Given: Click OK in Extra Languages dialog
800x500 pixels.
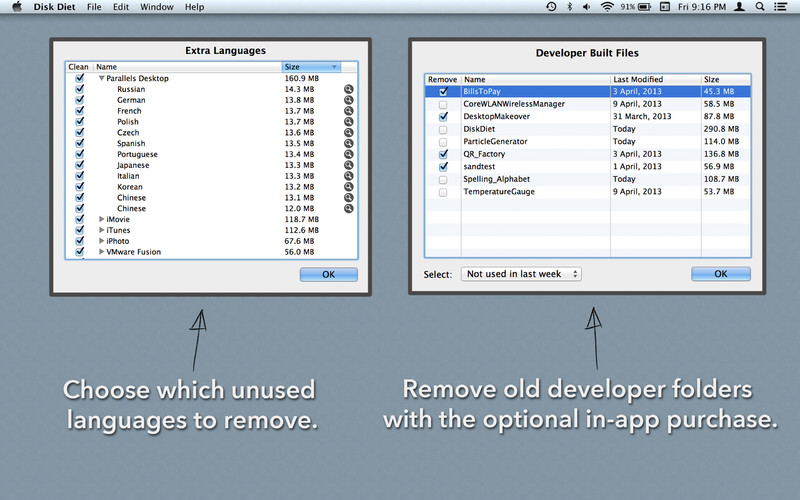Looking at the screenshot, I should pyautogui.click(x=329, y=274).
